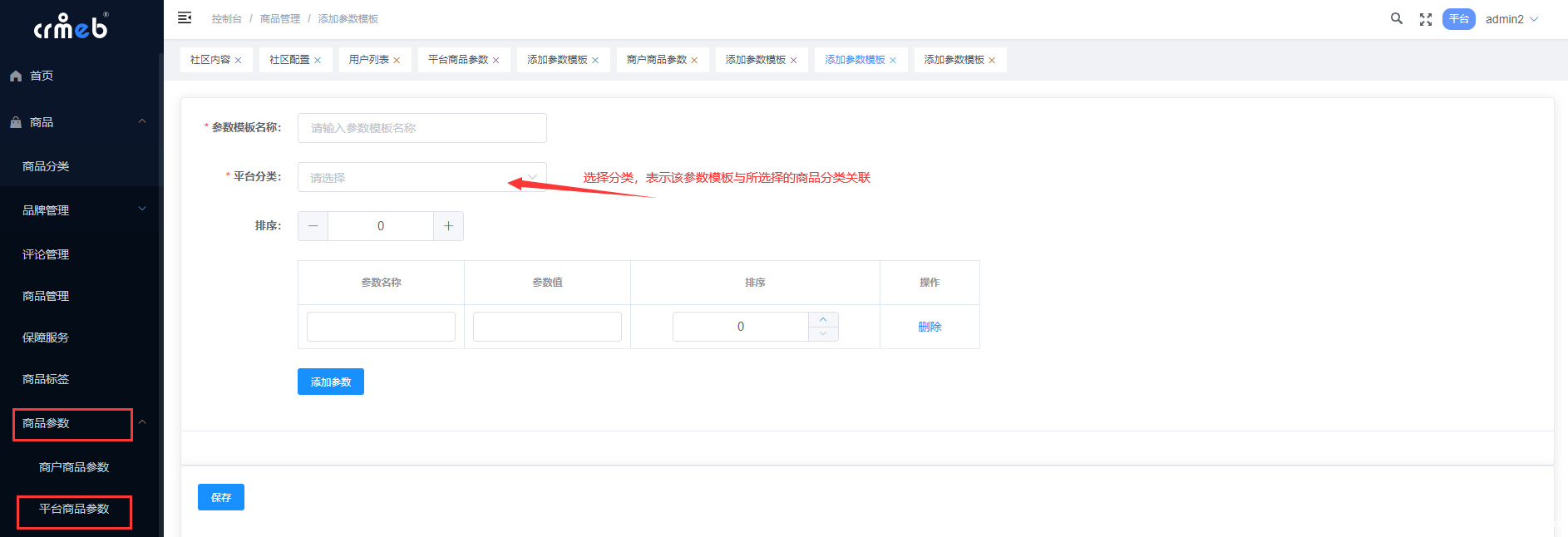The height and width of the screenshot is (537, 1568).
Task: Close the 平台商品参数 tab
Action: point(496,61)
